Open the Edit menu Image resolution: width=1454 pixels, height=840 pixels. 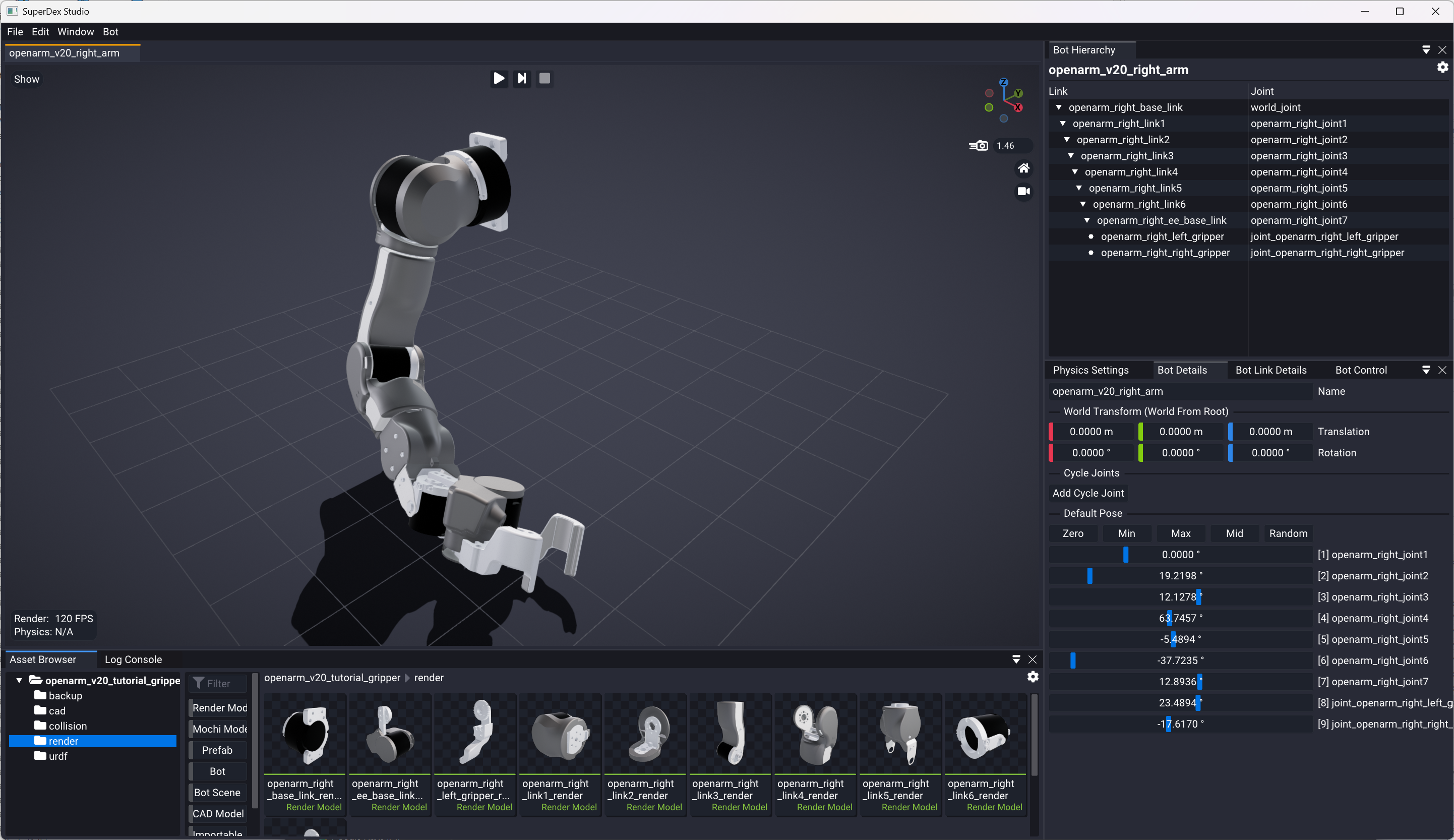pyautogui.click(x=40, y=32)
